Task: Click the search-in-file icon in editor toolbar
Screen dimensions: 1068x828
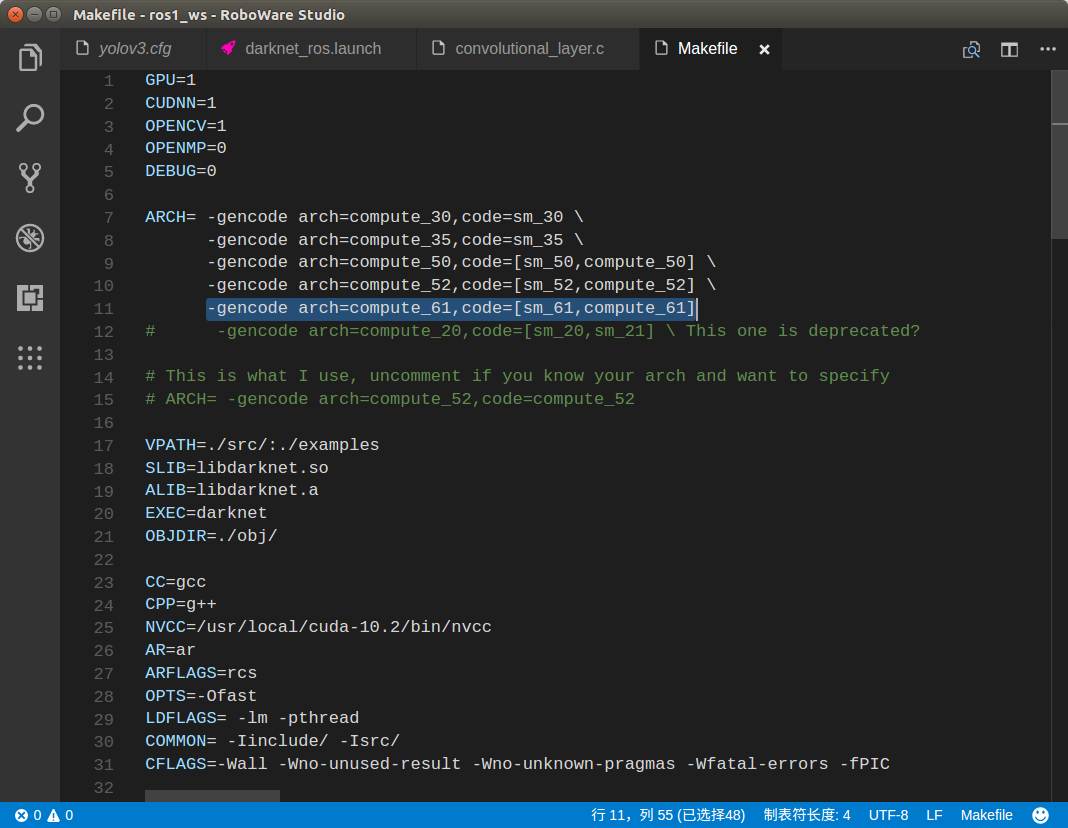Action: (971, 50)
